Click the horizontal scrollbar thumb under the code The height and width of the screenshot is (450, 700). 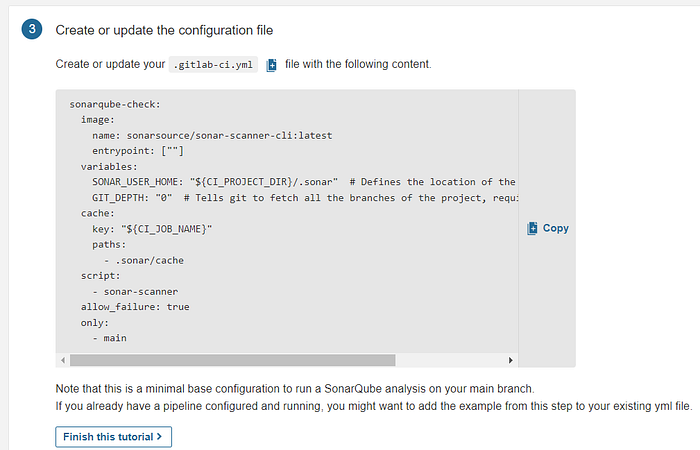(233, 360)
